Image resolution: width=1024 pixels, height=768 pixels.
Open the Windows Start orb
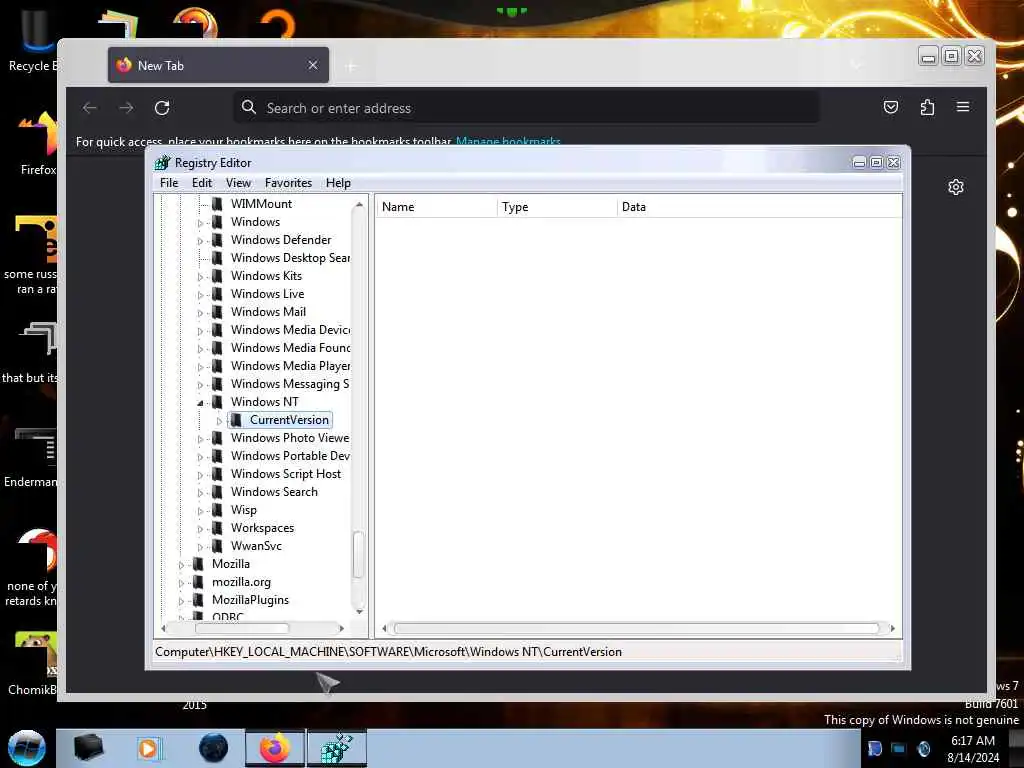pos(27,748)
